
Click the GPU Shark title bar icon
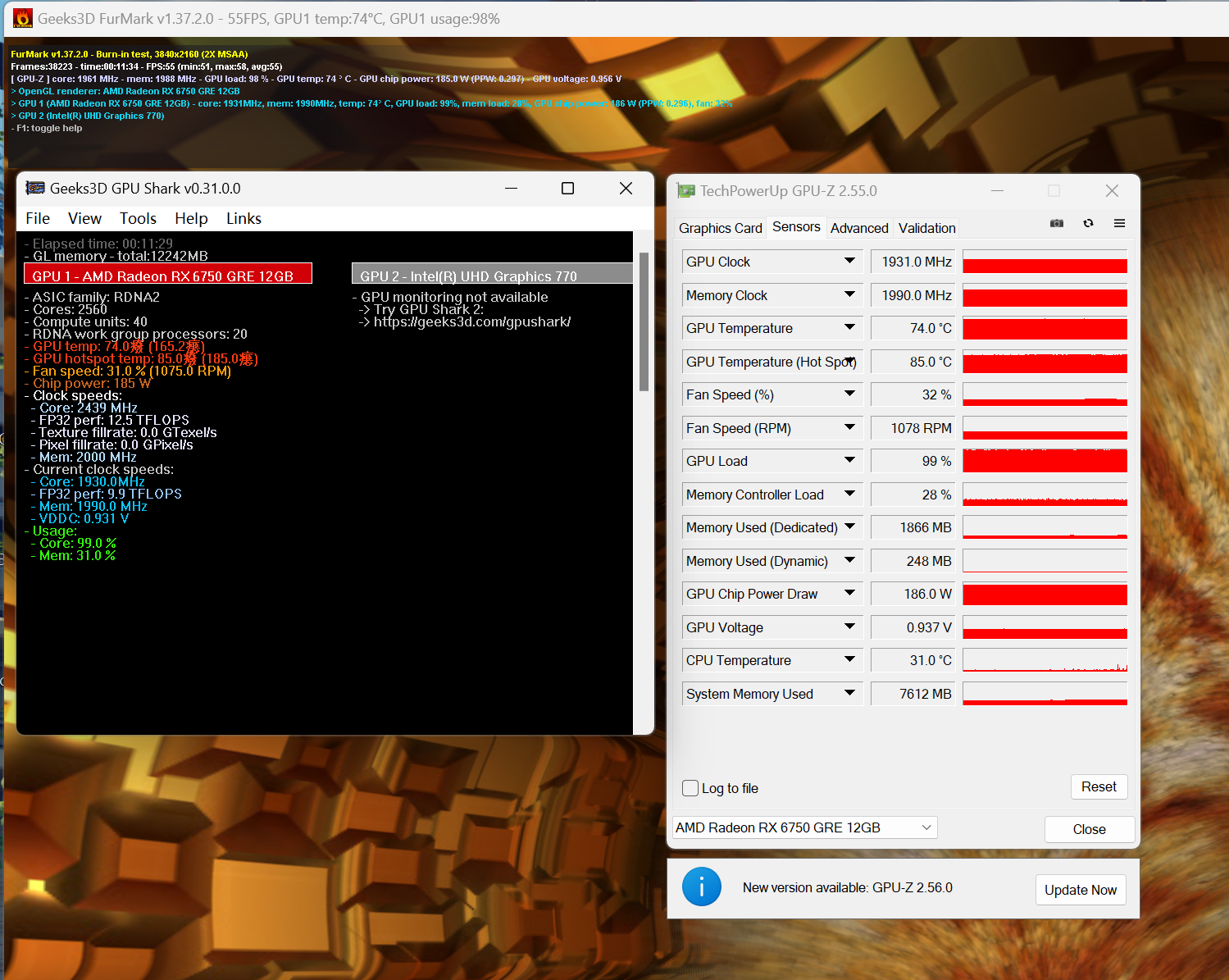pyautogui.click(x=35, y=188)
